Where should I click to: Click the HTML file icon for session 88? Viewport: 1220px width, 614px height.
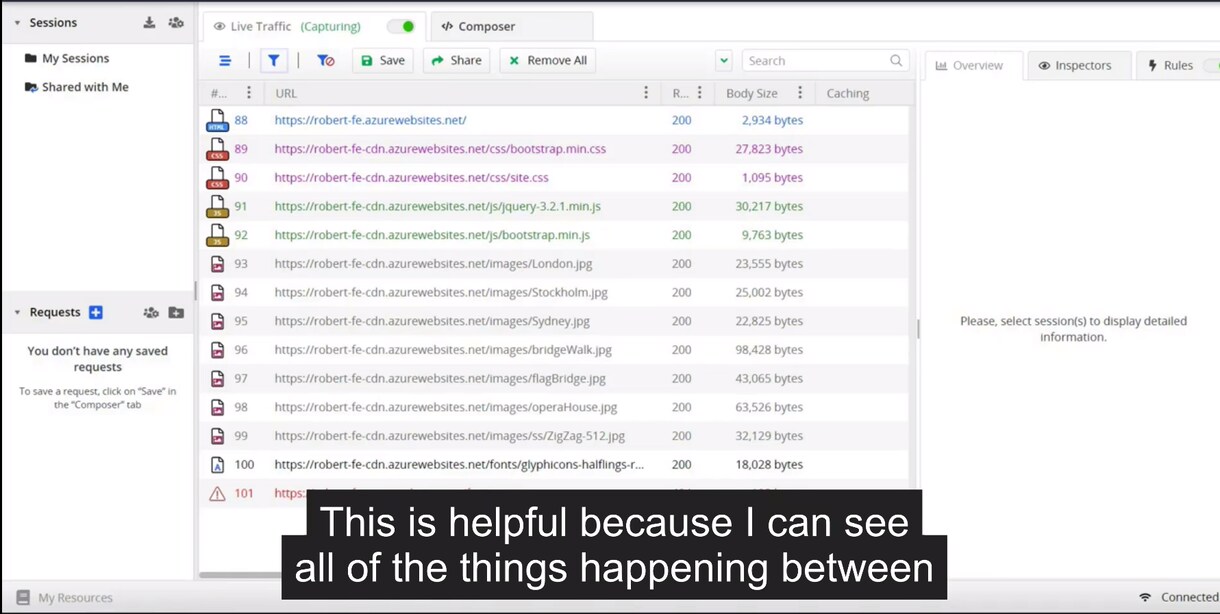point(217,121)
